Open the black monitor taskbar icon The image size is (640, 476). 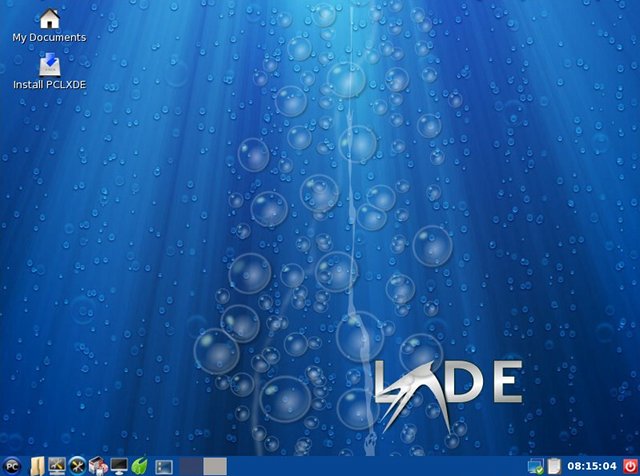point(119,466)
